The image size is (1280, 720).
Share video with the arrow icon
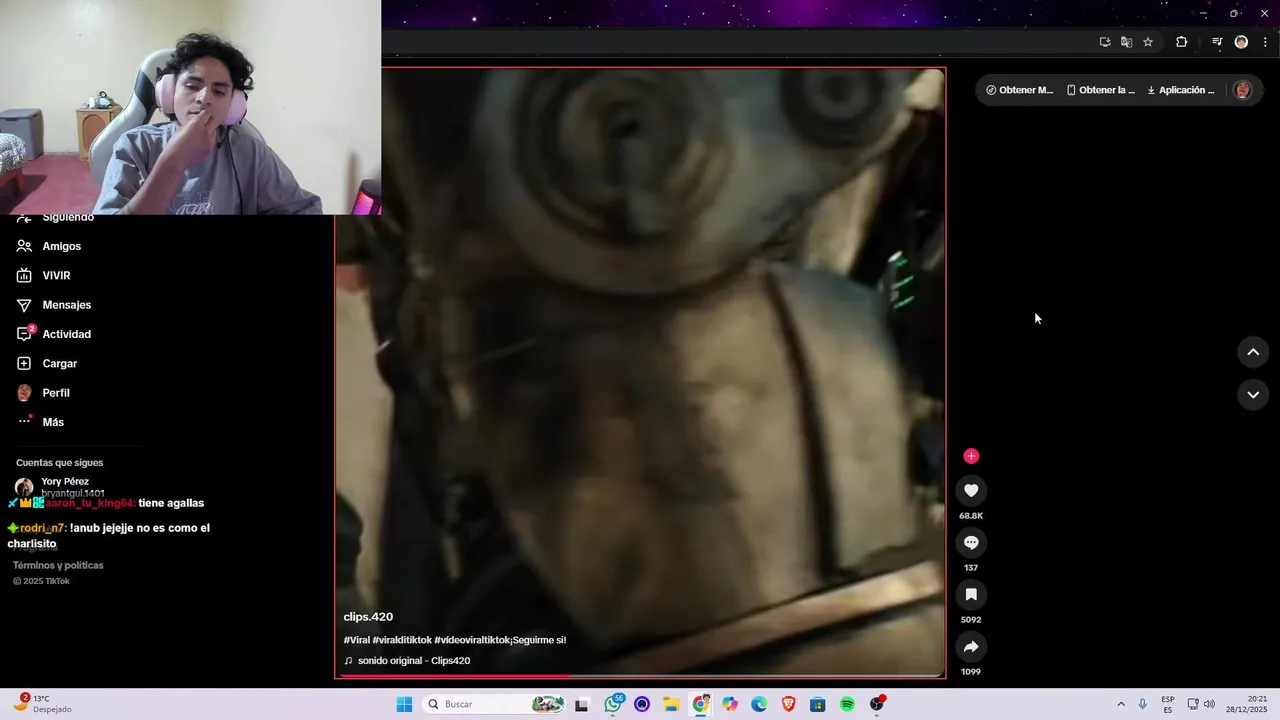(971, 646)
